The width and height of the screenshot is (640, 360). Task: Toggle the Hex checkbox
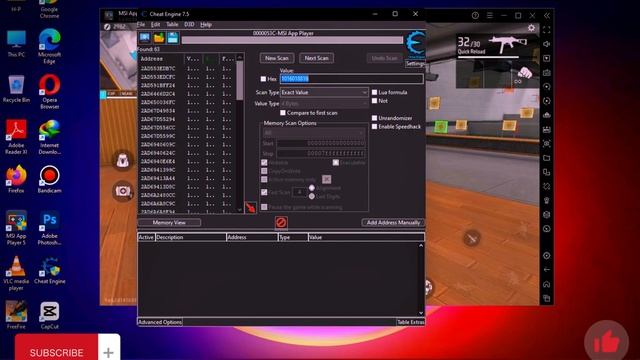coord(263,79)
